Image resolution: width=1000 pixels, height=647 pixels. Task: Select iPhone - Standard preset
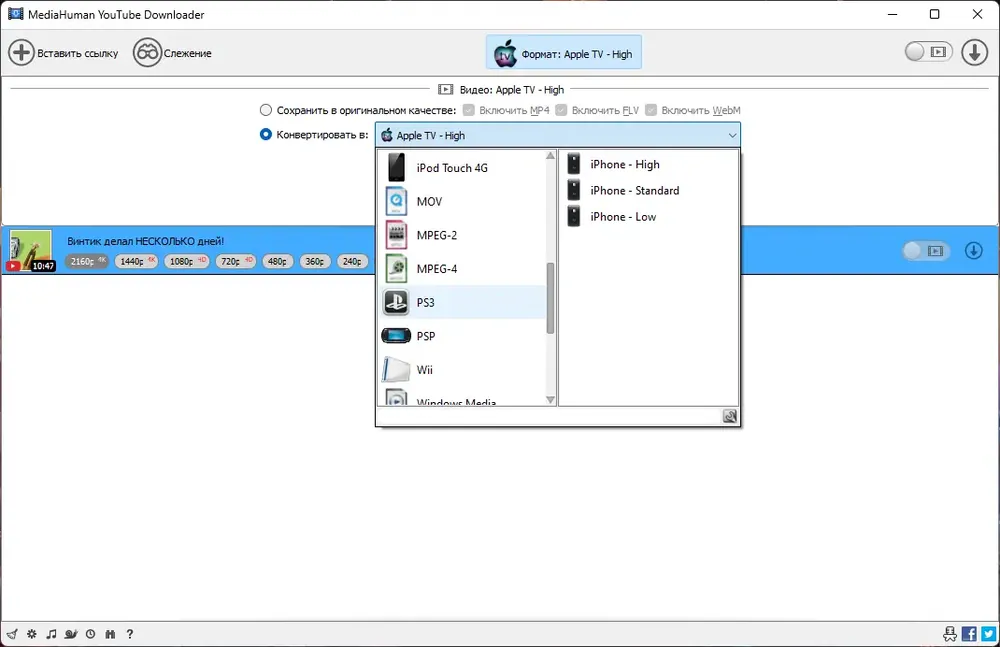(x=649, y=191)
